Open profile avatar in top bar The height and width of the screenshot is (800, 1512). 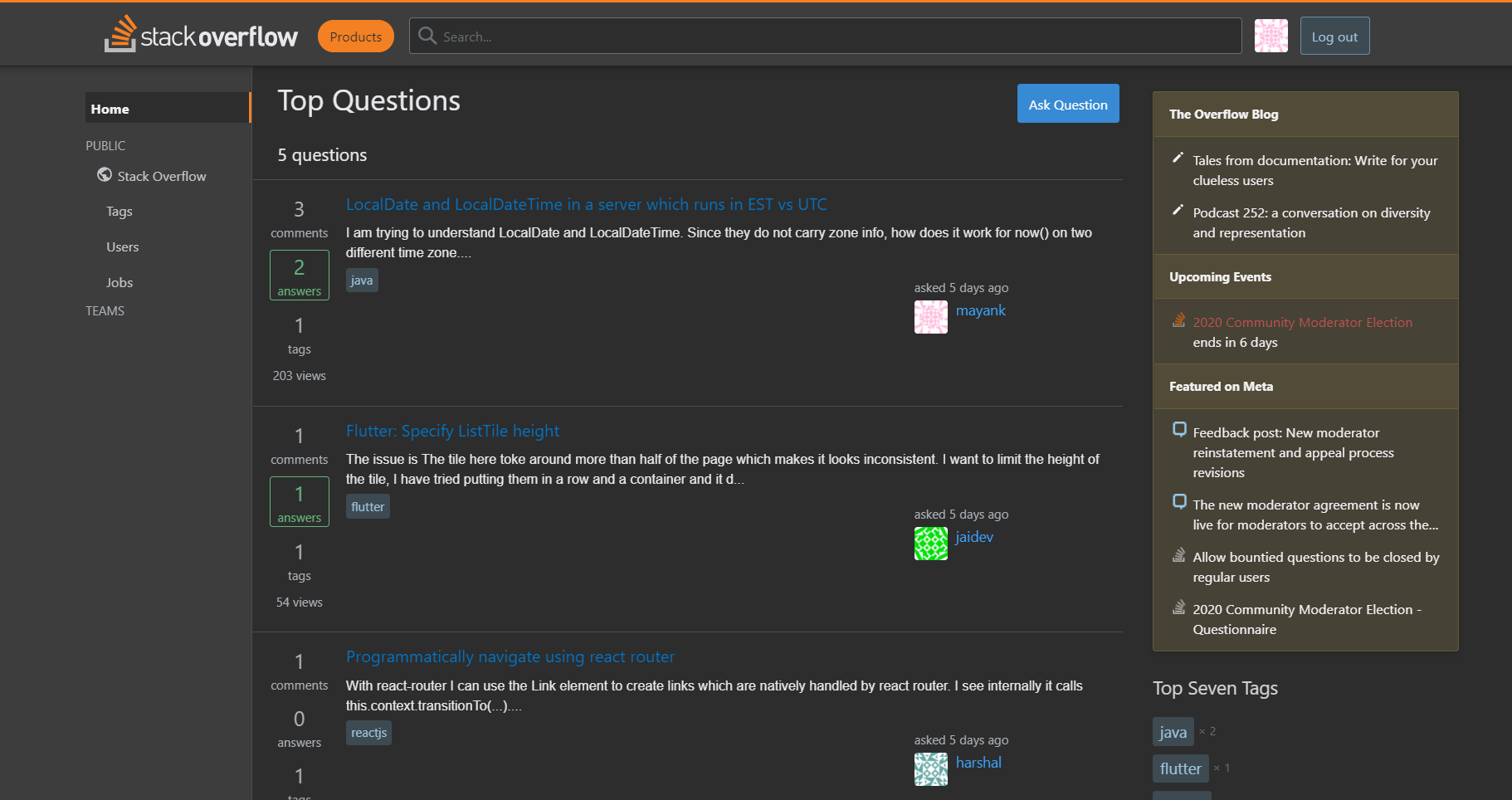tap(1271, 36)
